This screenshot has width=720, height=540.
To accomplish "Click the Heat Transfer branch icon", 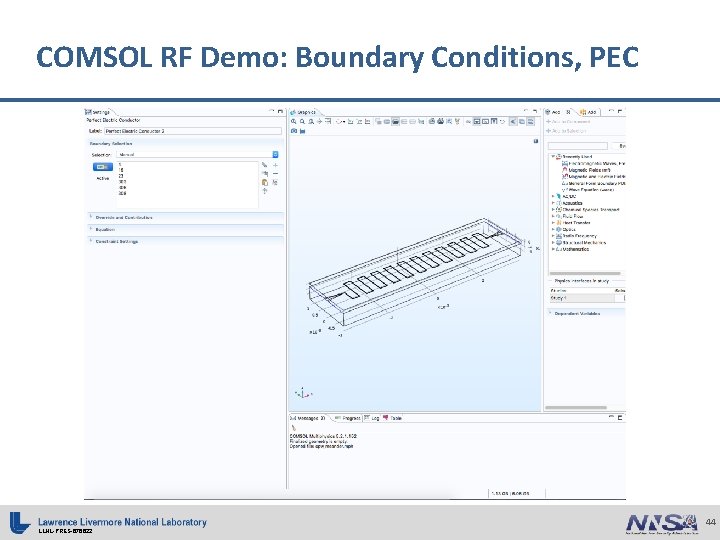I will coord(559,223).
